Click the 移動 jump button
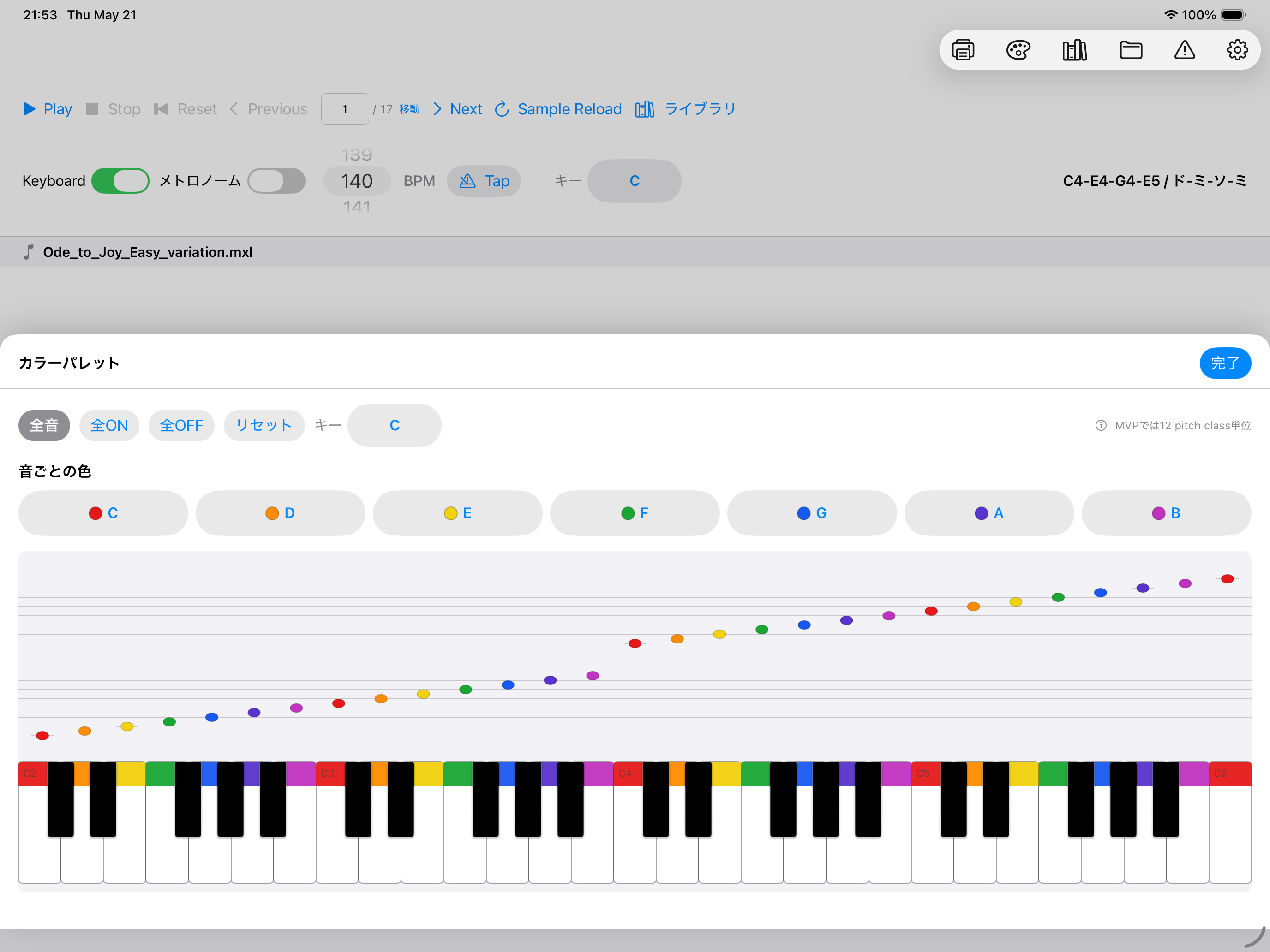The width and height of the screenshot is (1270, 952). [x=409, y=109]
